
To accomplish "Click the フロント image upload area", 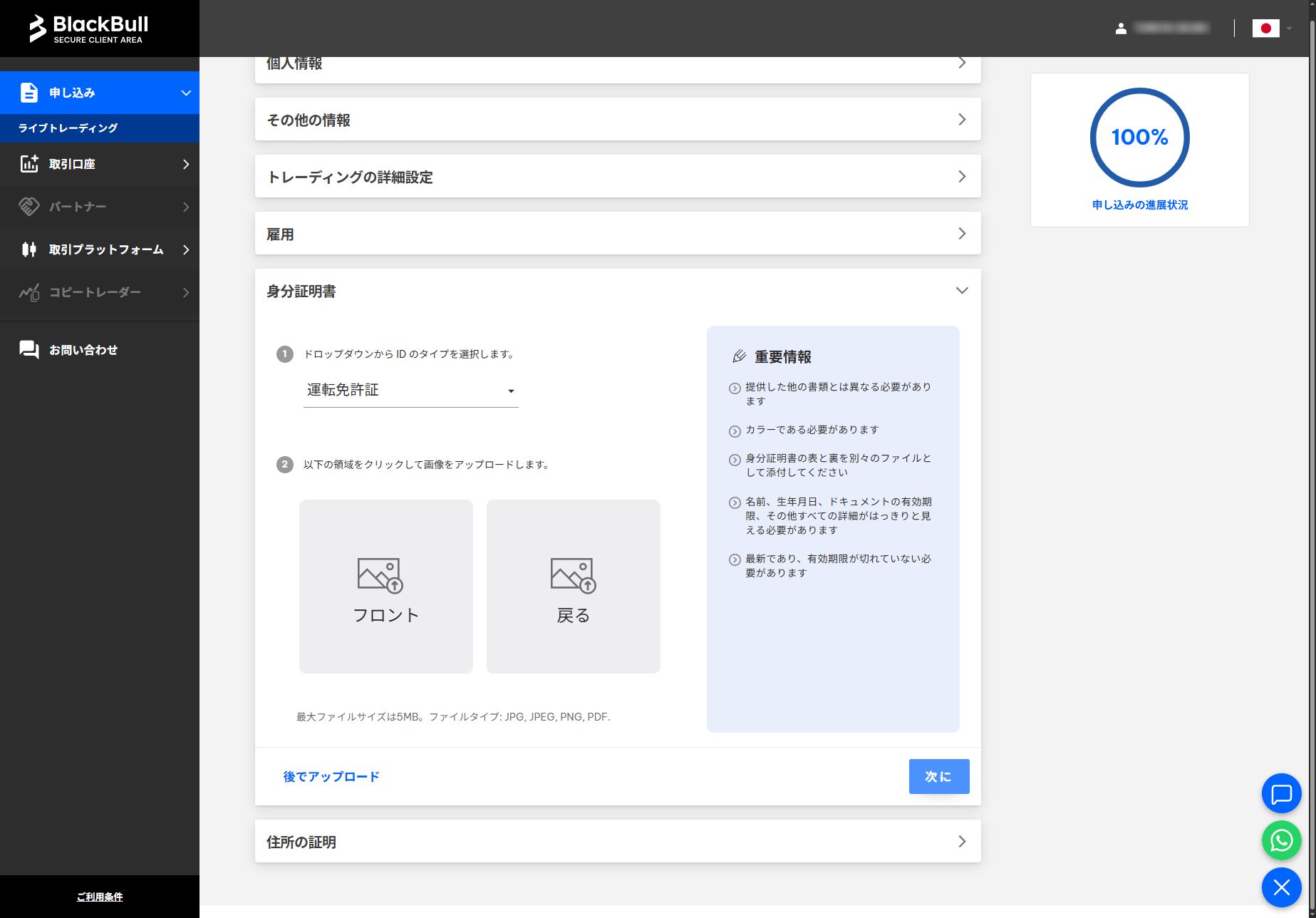I will pos(385,586).
